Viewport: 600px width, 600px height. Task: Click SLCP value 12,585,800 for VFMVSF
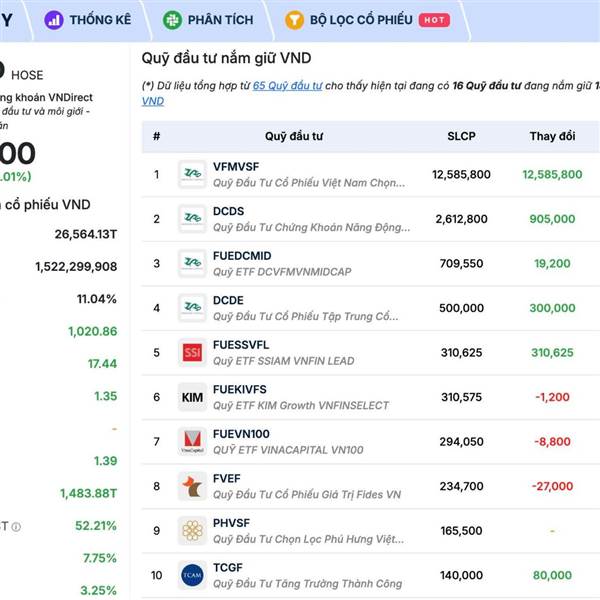461,174
